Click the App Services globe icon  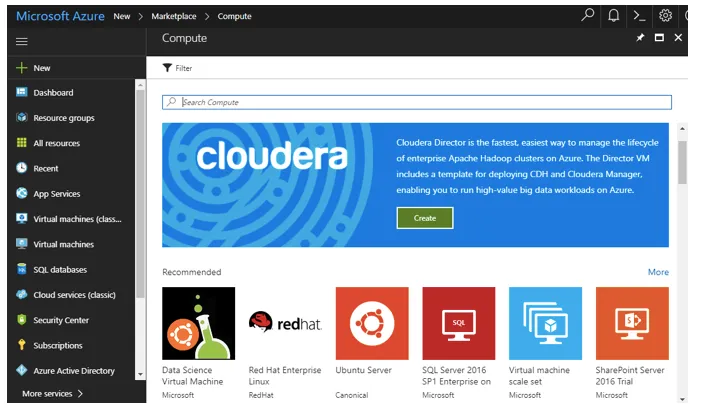click(x=22, y=193)
